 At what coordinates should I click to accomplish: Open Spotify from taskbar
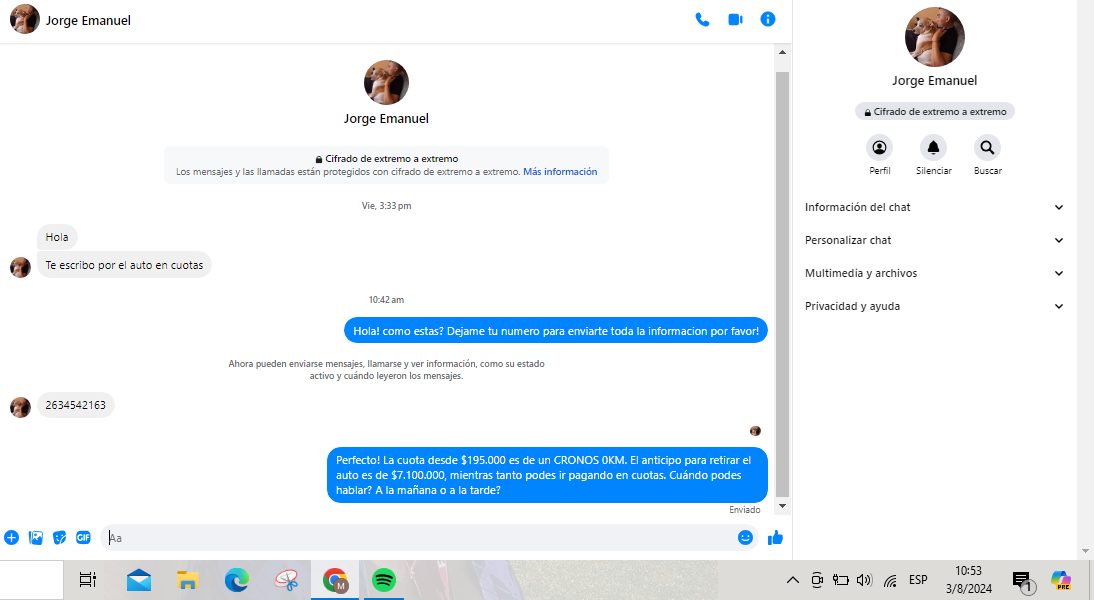click(x=384, y=580)
